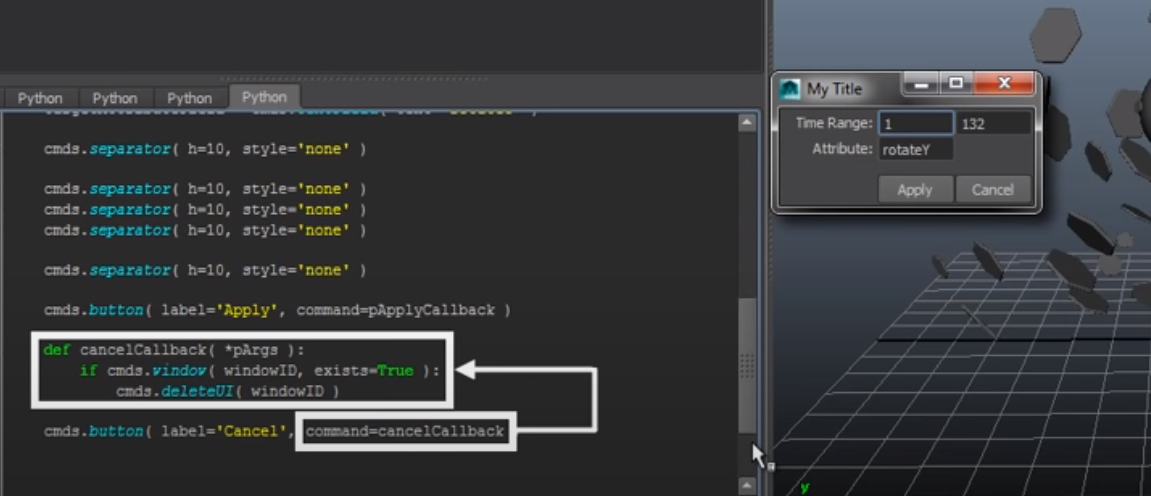Image resolution: width=1151 pixels, height=496 pixels.
Task: Minimize the My Title window
Action: click(x=921, y=84)
